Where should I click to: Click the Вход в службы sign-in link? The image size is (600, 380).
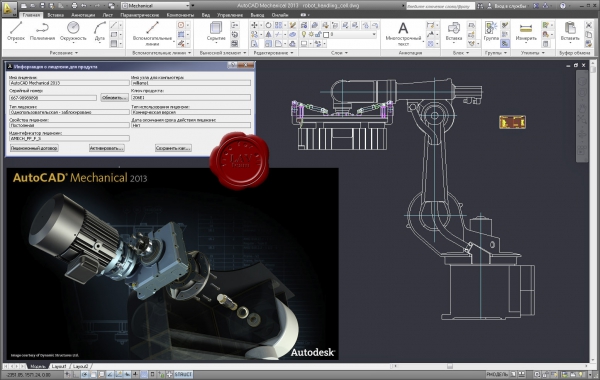(511, 6)
